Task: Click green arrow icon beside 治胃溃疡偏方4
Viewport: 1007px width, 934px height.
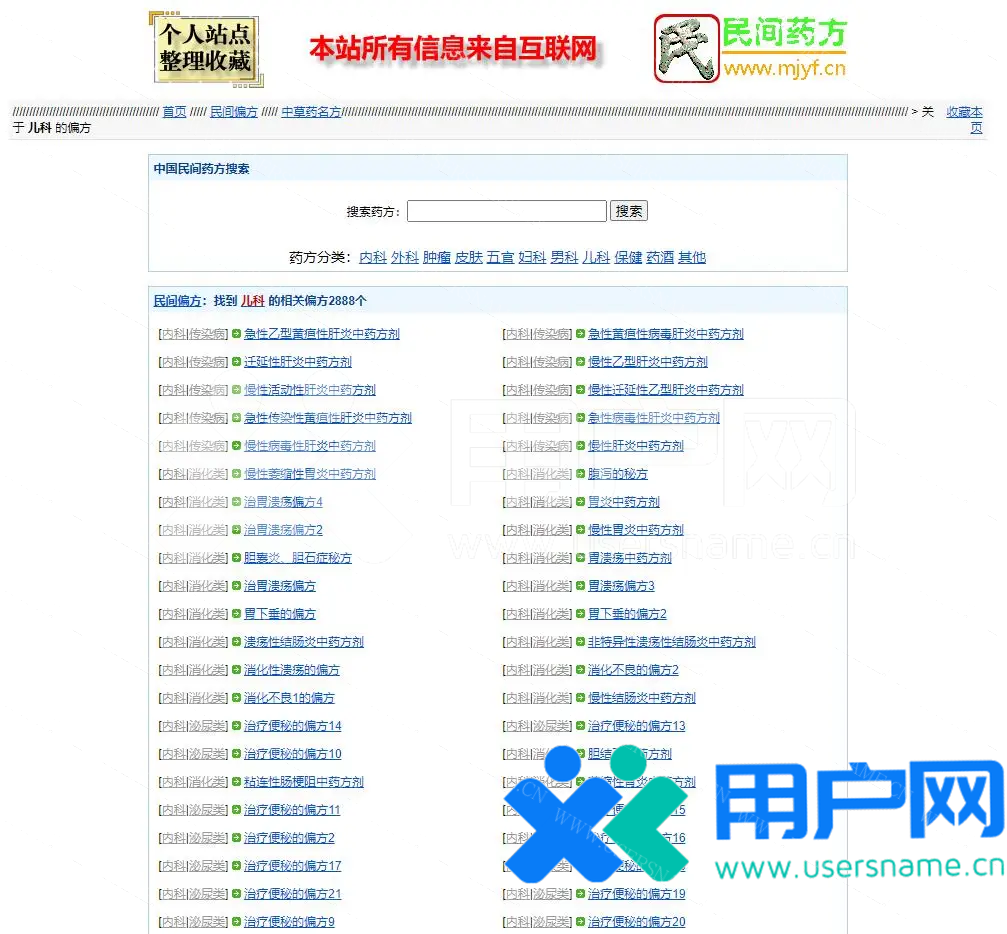Action: click(x=237, y=502)
